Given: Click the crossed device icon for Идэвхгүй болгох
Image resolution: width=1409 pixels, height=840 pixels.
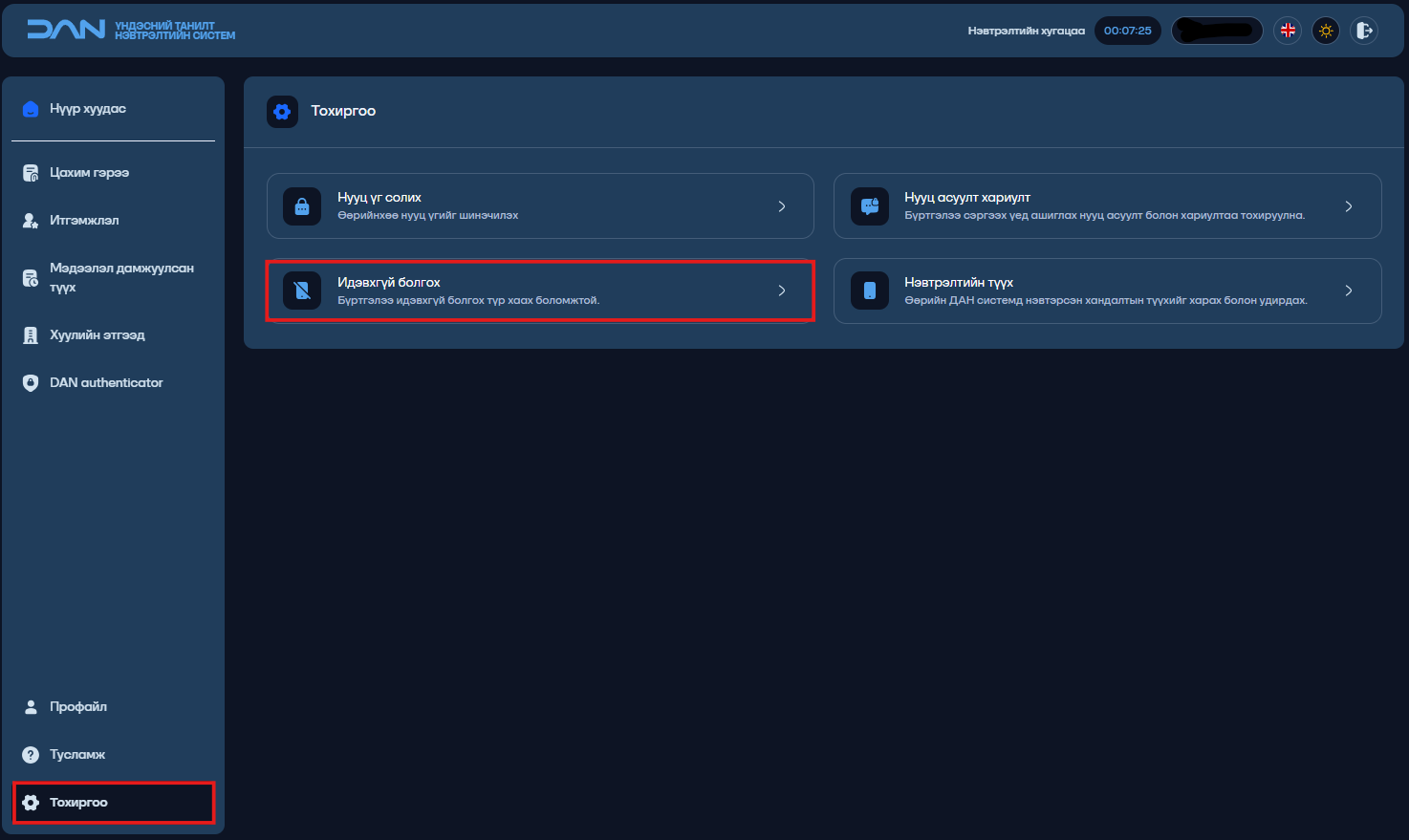Looking at the screenshot, I should click(x=302, y=291).
